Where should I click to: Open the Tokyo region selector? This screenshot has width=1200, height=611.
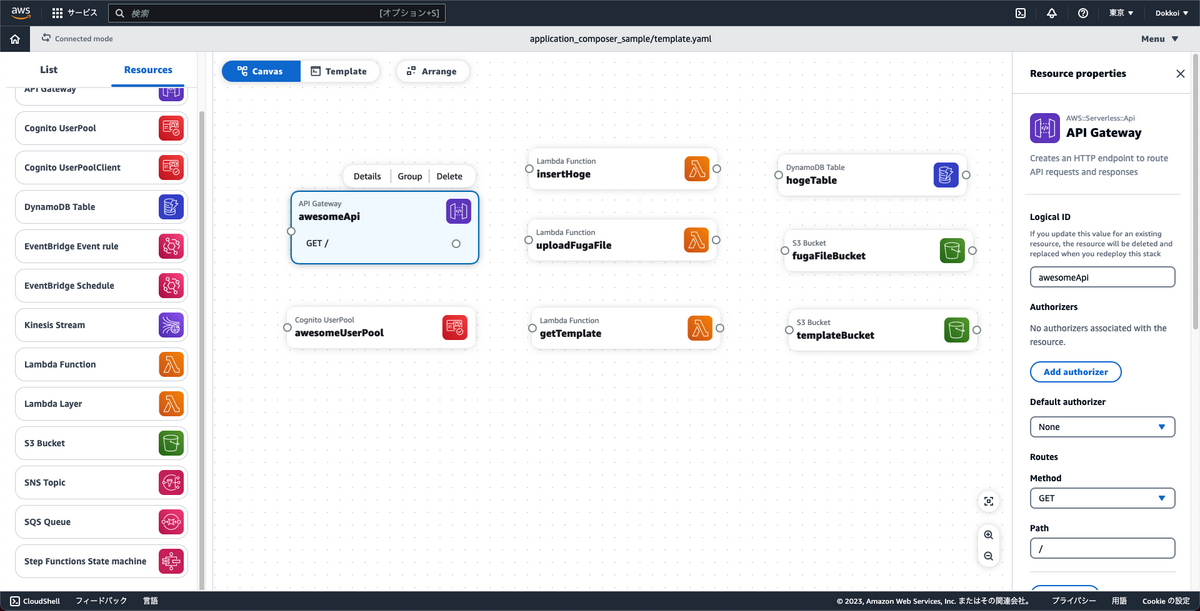coord(1121,13)
